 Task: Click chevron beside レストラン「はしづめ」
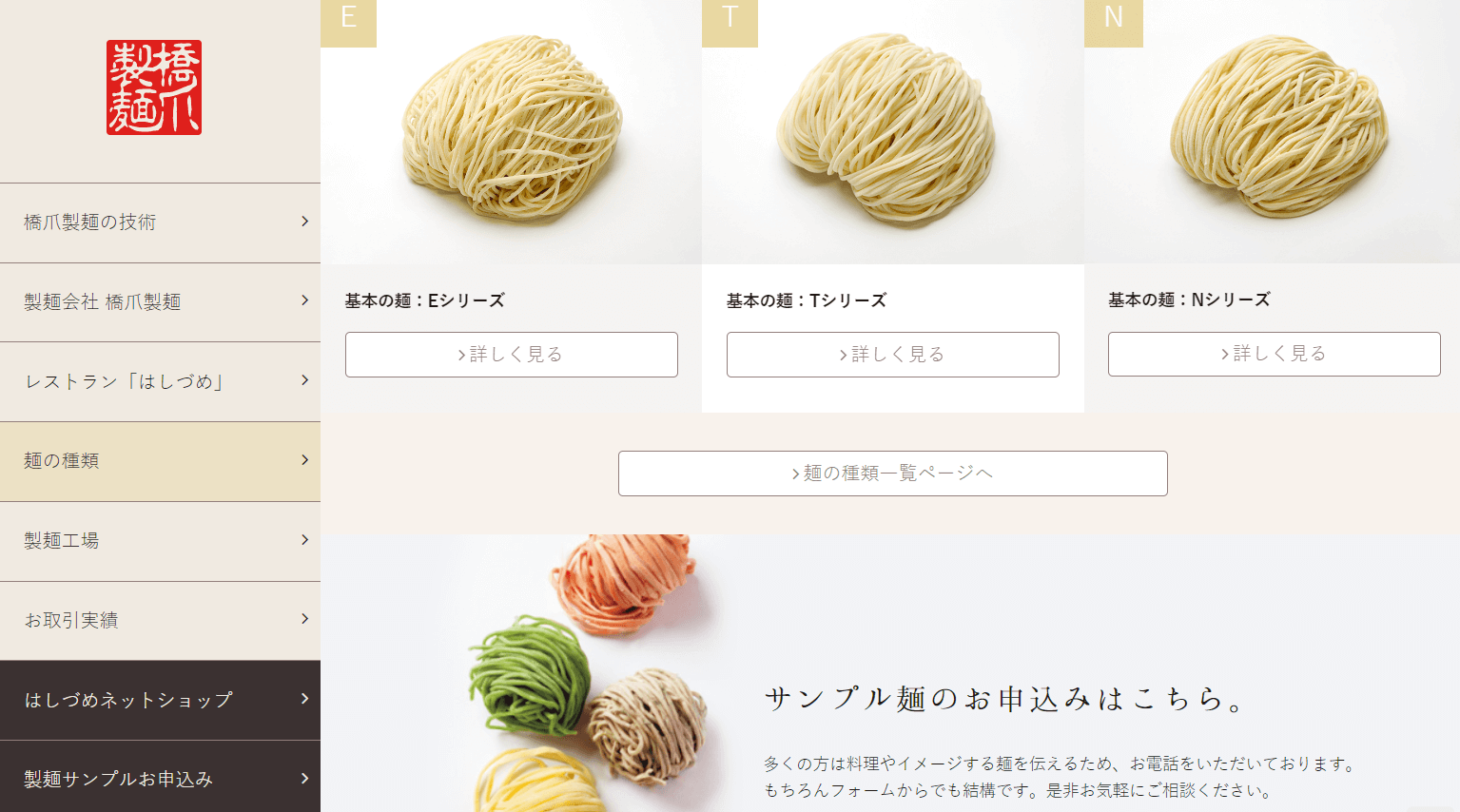pyautogui.click(x=305, y=380)
